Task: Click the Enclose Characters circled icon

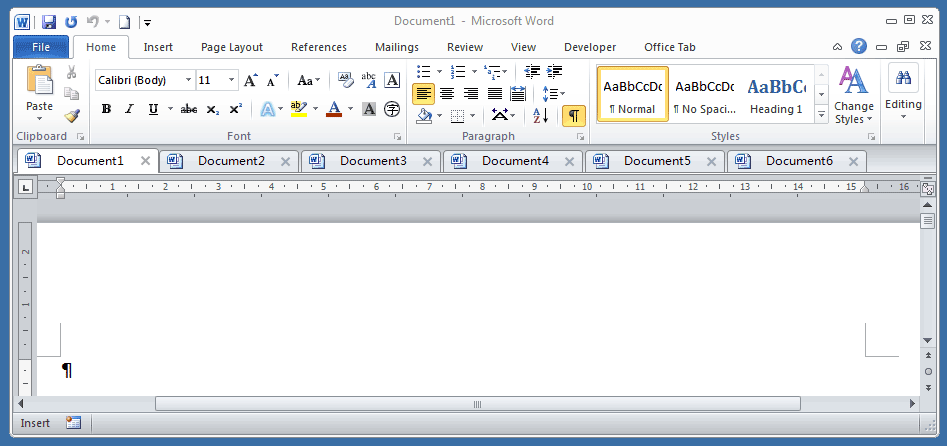Action: pos(392,109)
